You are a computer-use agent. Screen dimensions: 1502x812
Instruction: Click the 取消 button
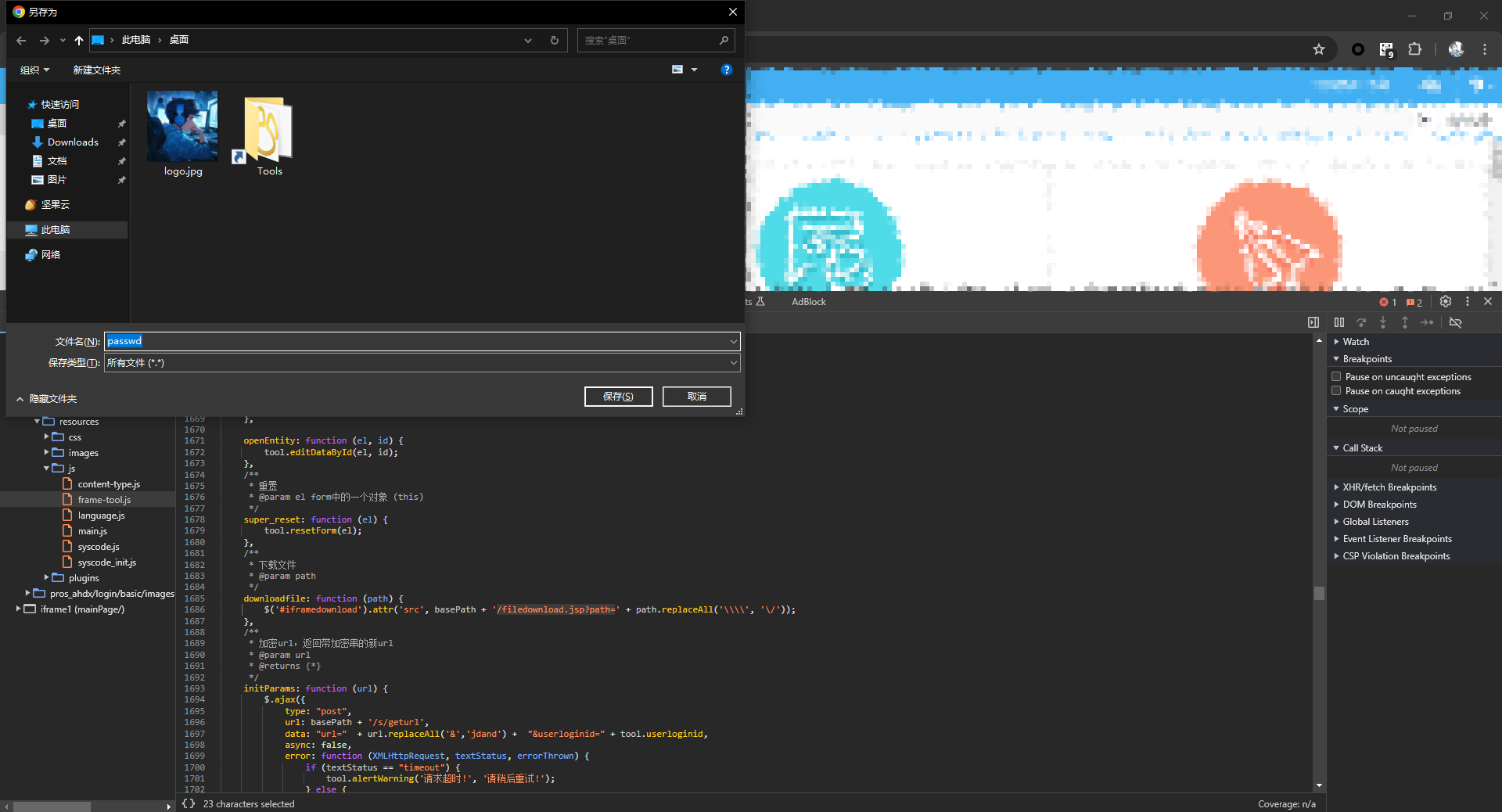point(696,397)
